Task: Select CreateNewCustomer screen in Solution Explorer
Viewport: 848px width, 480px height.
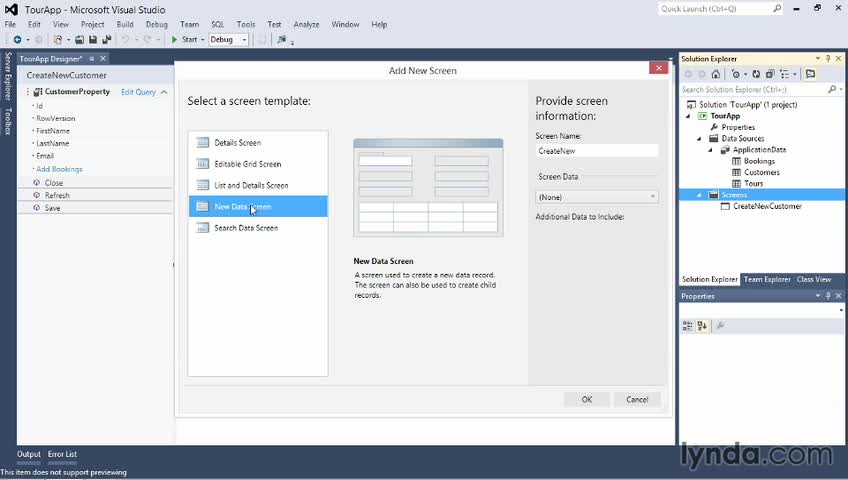Action: tap(767, 206)
